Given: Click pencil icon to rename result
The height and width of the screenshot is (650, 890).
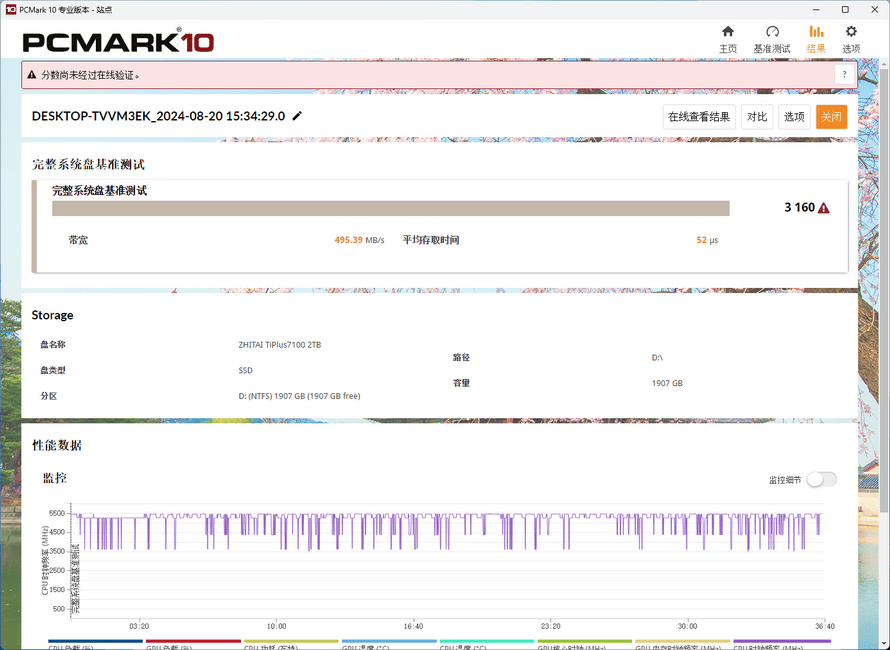Looking at the screenshot, I should 297,116.
